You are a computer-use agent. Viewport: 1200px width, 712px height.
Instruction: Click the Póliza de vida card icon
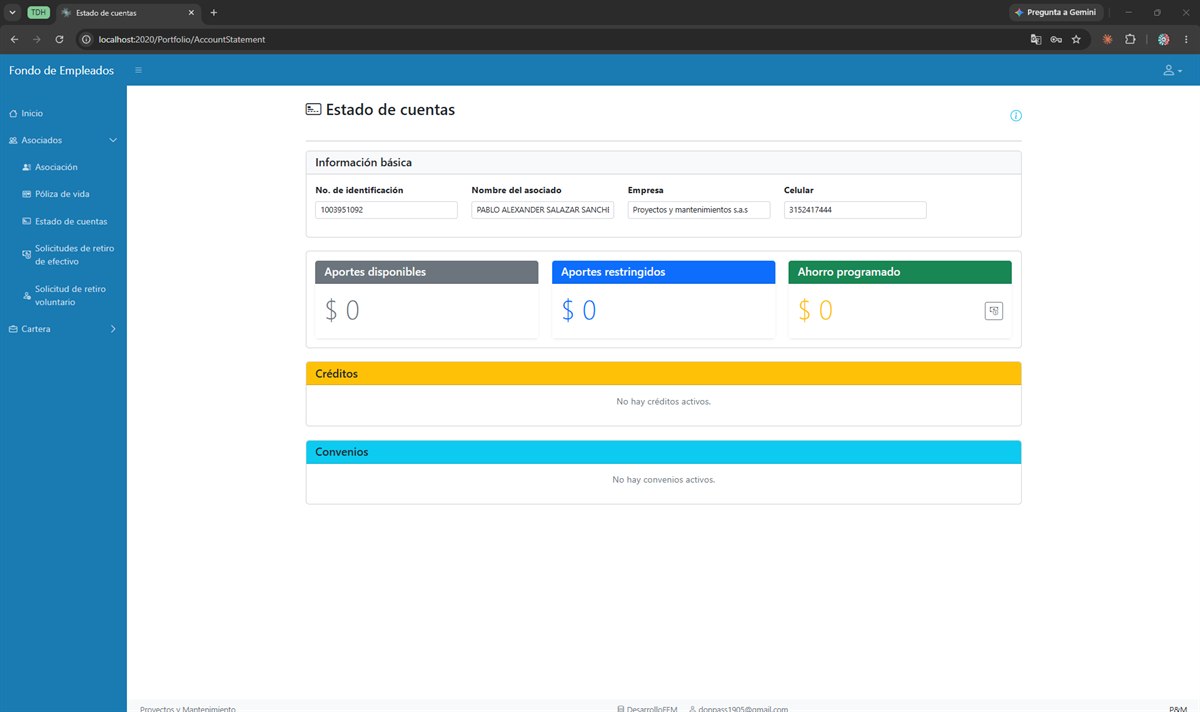(26, 195)
